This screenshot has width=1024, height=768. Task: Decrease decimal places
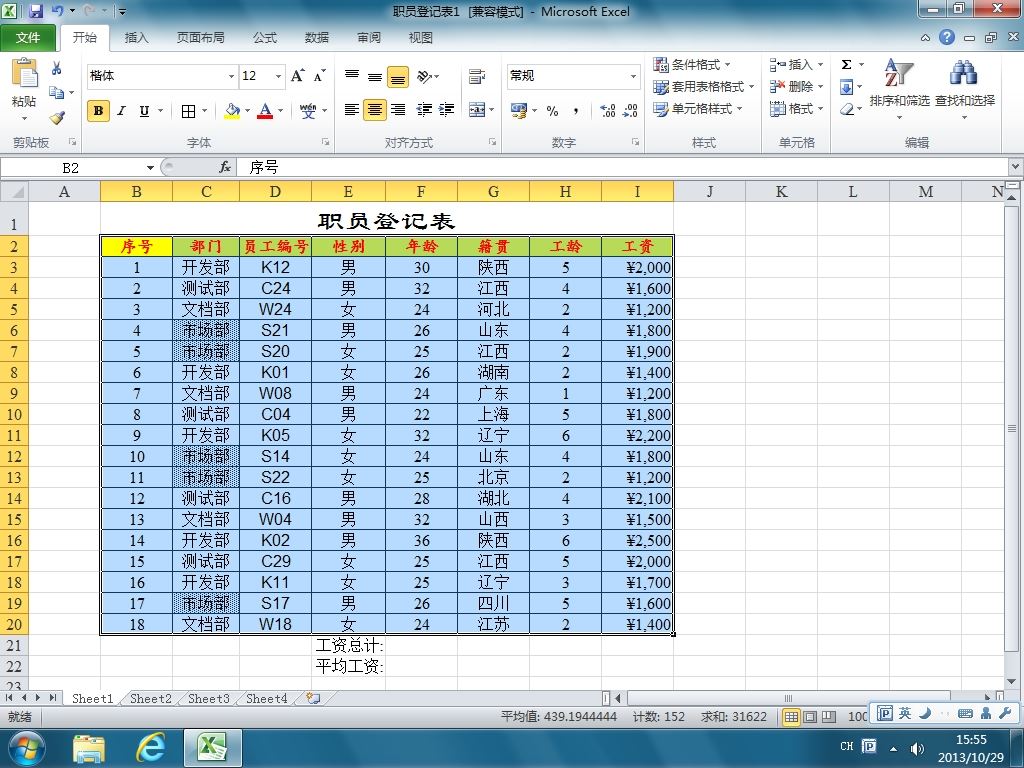tap(630, 111)
